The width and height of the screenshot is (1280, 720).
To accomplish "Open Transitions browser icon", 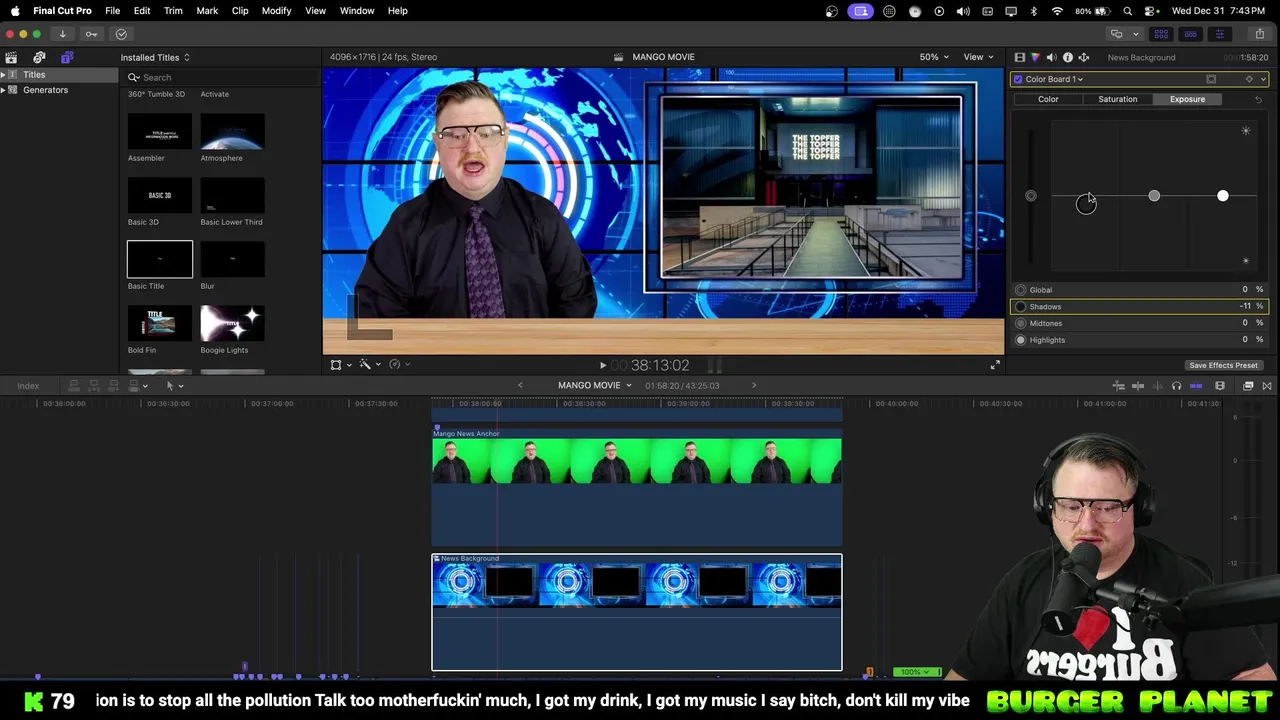I will click(1268, 385).
